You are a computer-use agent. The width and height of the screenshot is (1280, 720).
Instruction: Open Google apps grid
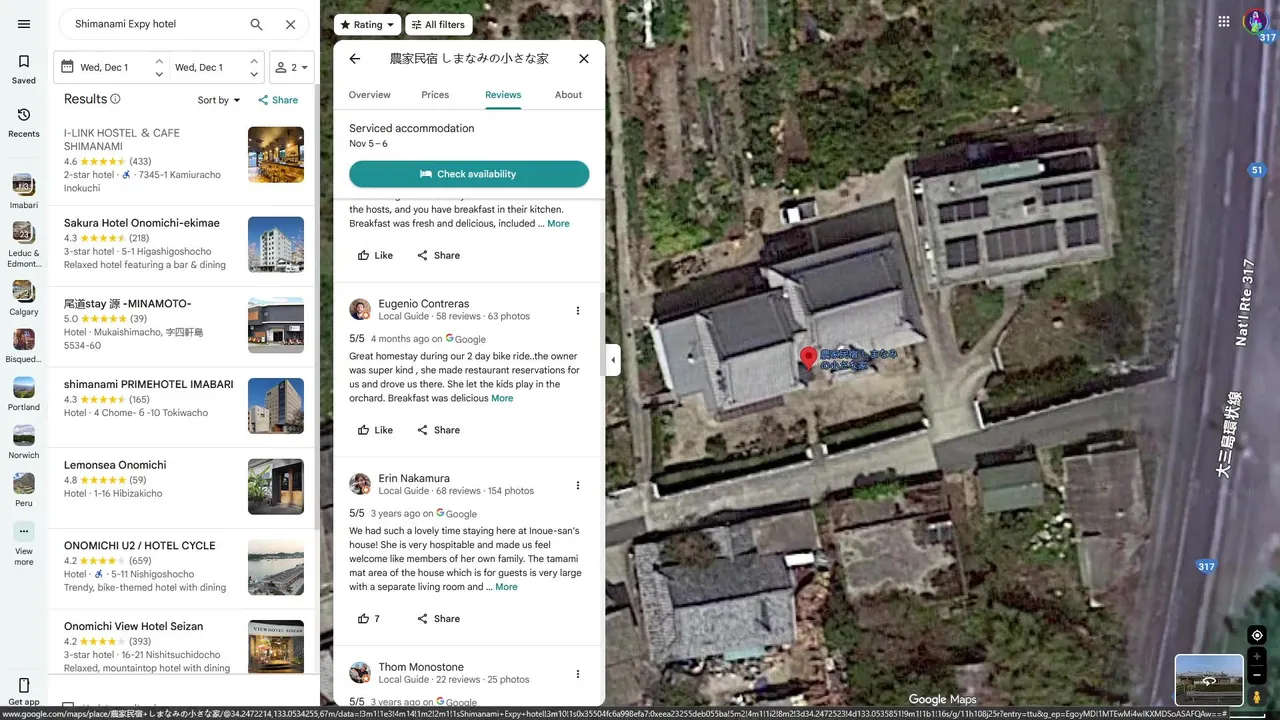click(x=1224, y=21)
